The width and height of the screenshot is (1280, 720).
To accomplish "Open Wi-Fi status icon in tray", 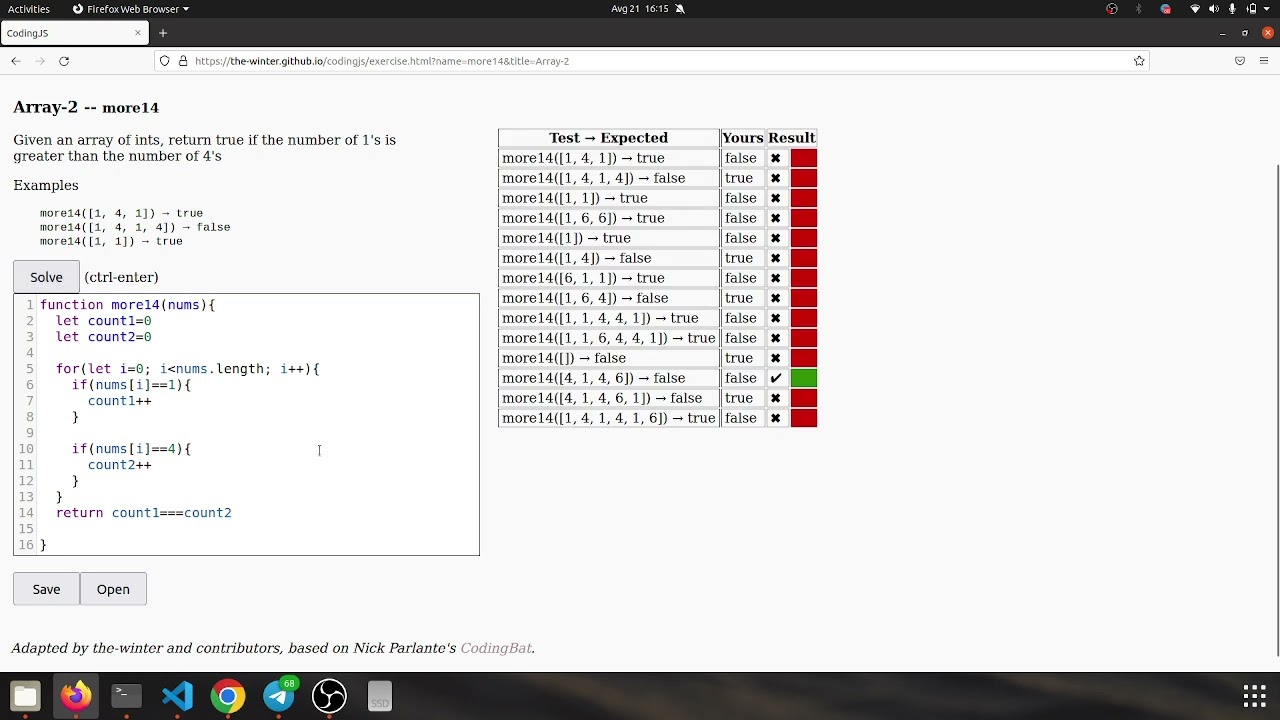I will click(x=1194, y=9).
